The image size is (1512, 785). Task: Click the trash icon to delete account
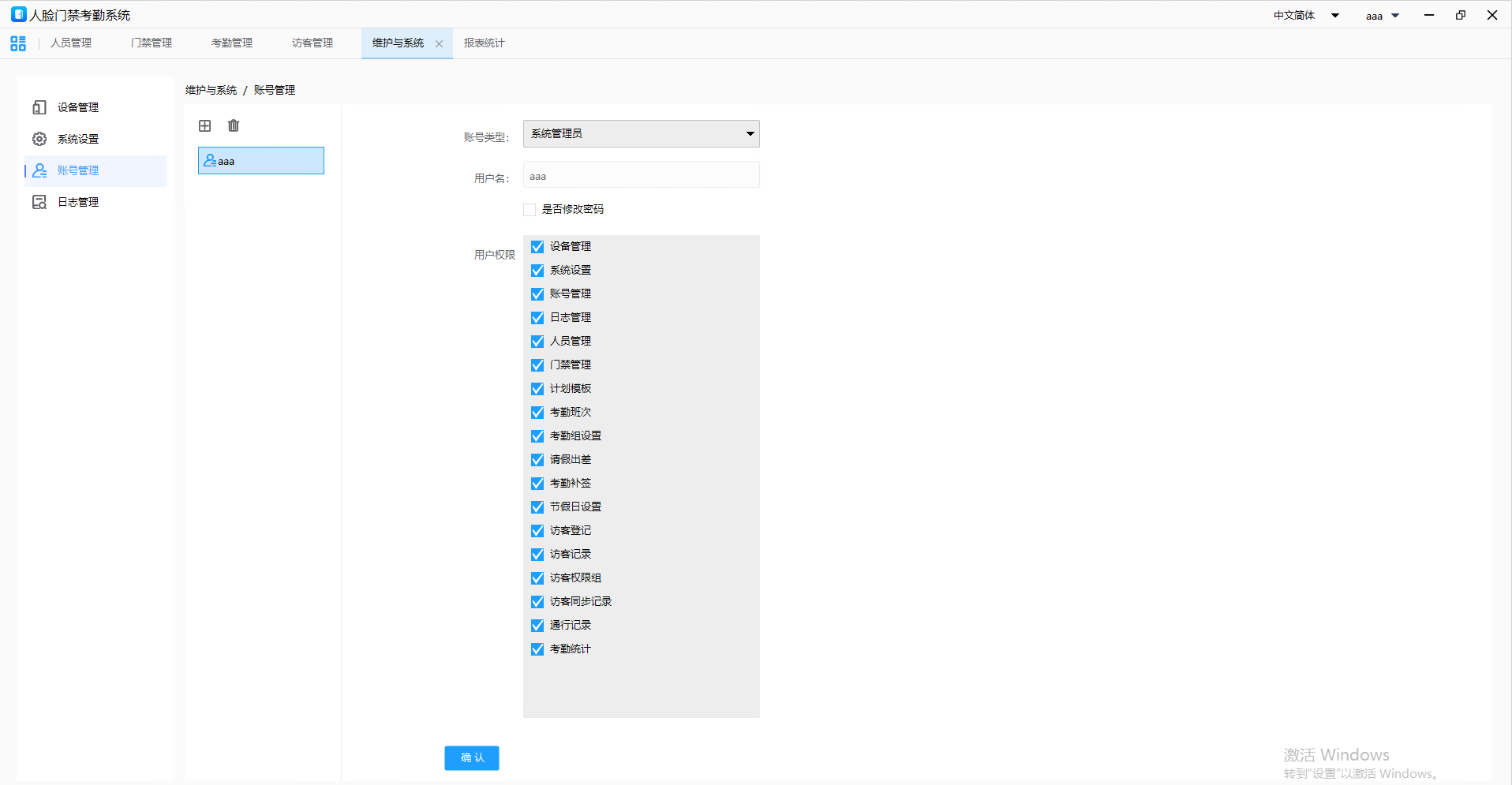(234, 126)
